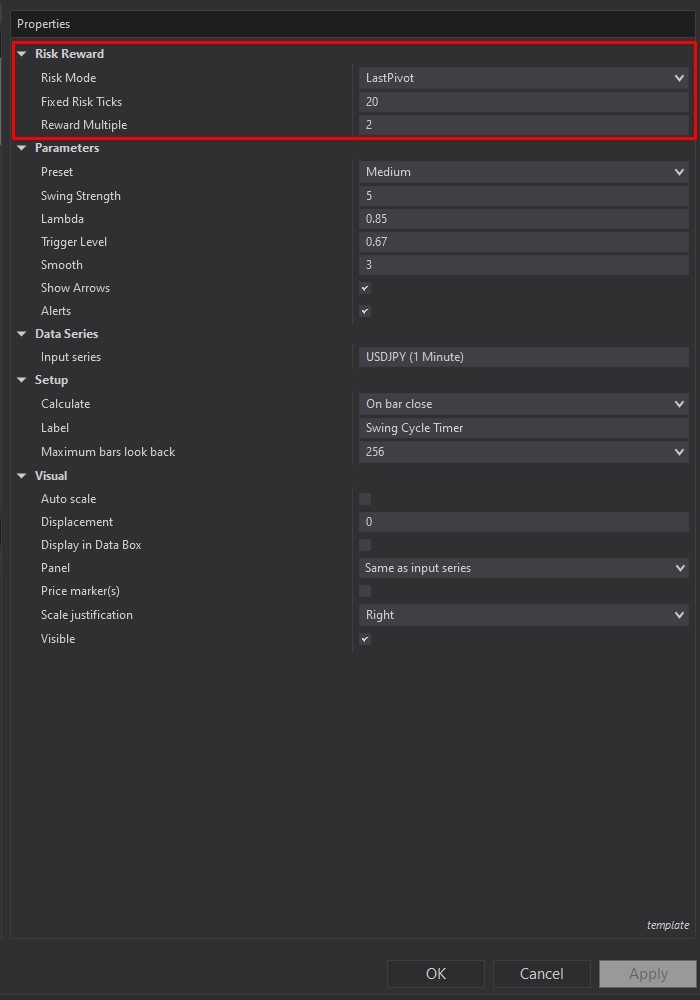Open the Preset dropdown set to Medium
The height and width of the screenshot is (1000, 700).
pos(523,172)
